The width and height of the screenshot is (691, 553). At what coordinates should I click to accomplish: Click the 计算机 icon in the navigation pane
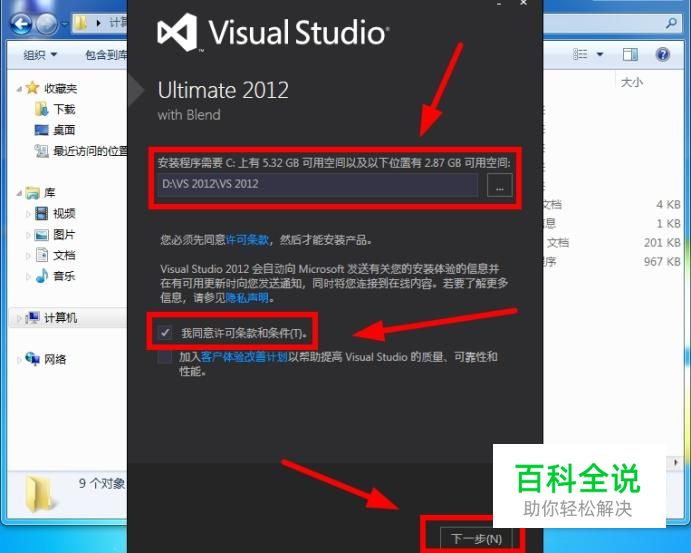pos(32,318)
